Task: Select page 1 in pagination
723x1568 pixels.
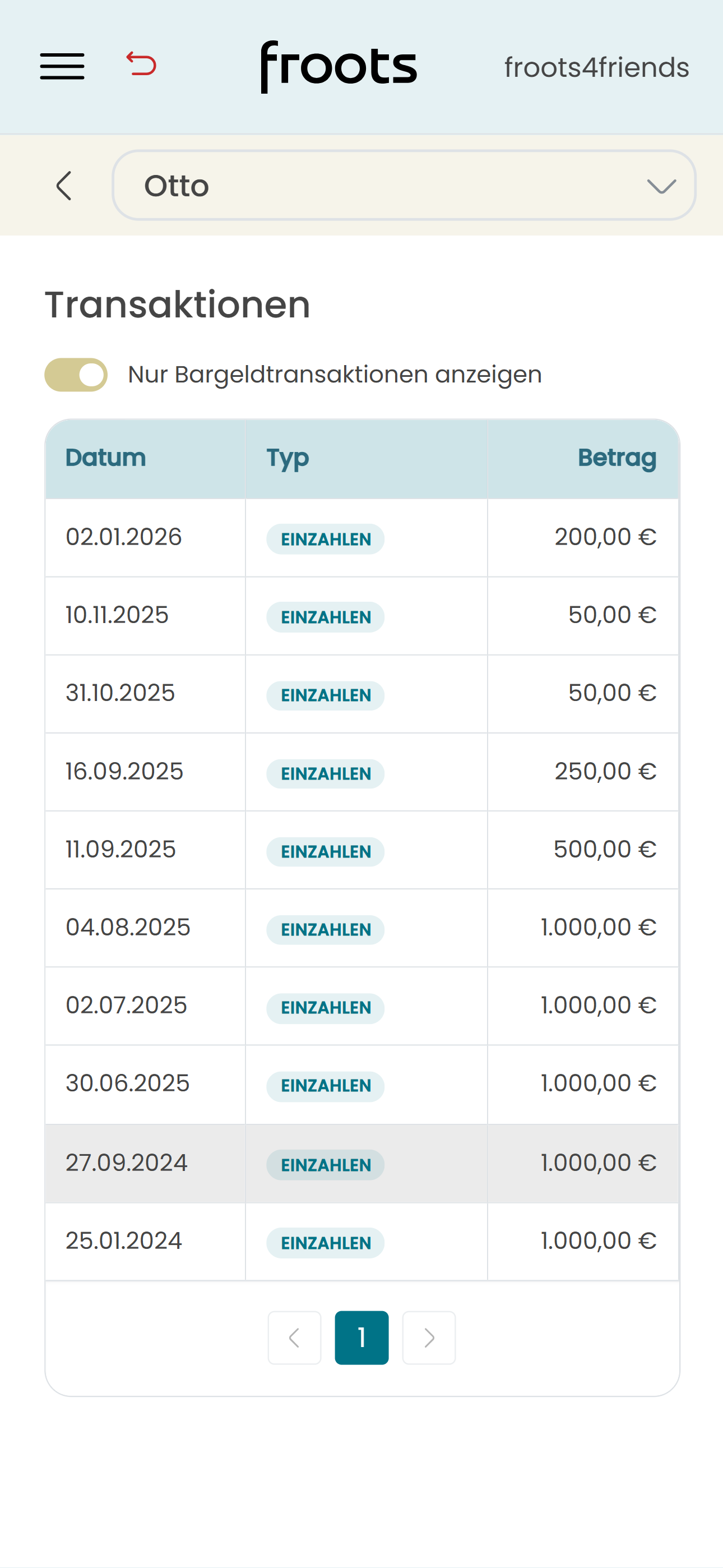Action: tap(362, 1339)
